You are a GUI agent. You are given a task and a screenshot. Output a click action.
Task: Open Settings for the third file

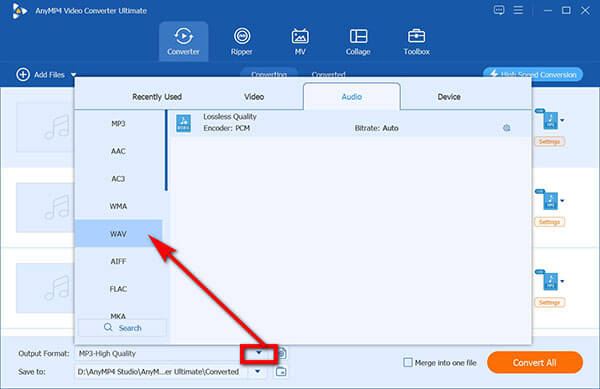point(549,302)
